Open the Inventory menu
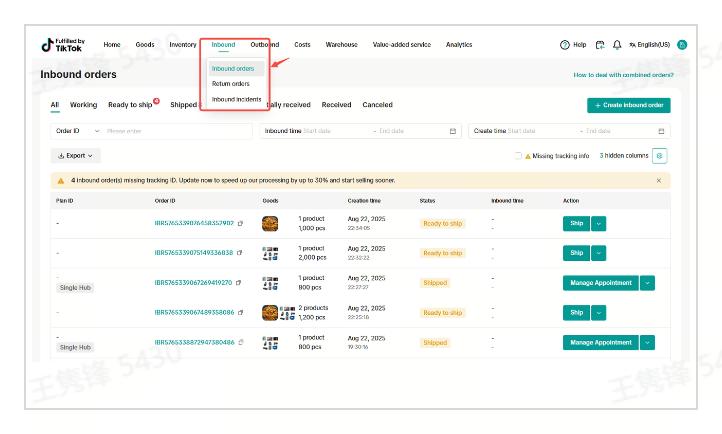 (x=183, y=45)
